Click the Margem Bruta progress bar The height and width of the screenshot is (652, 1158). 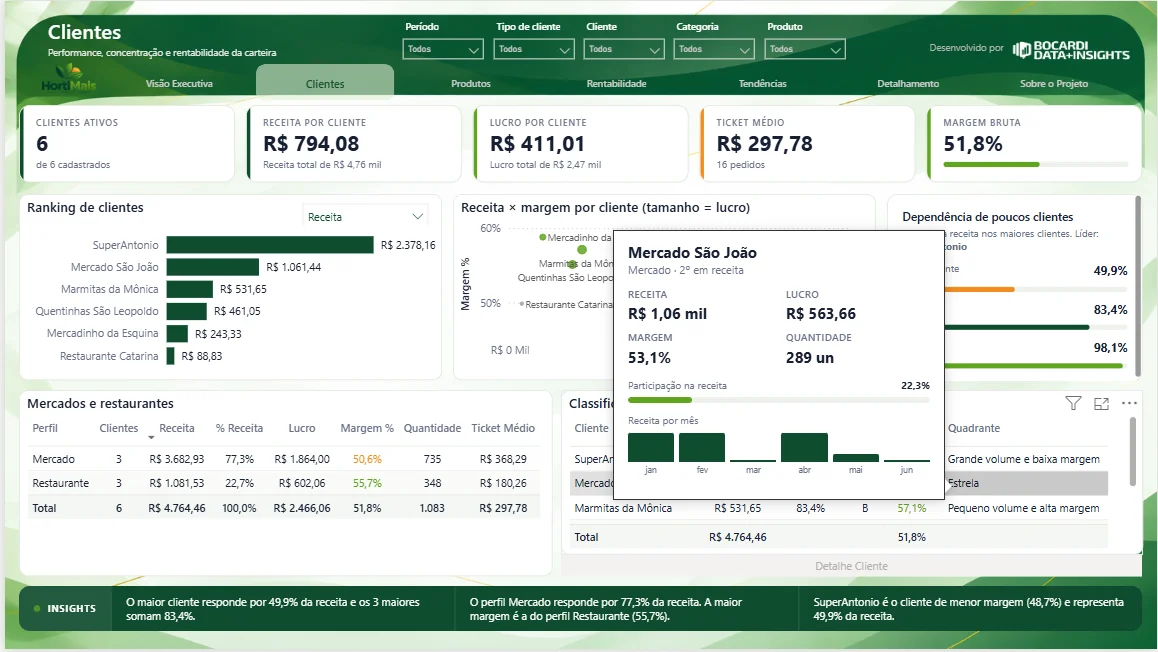pyautogui.click(x=1035, y=164)
